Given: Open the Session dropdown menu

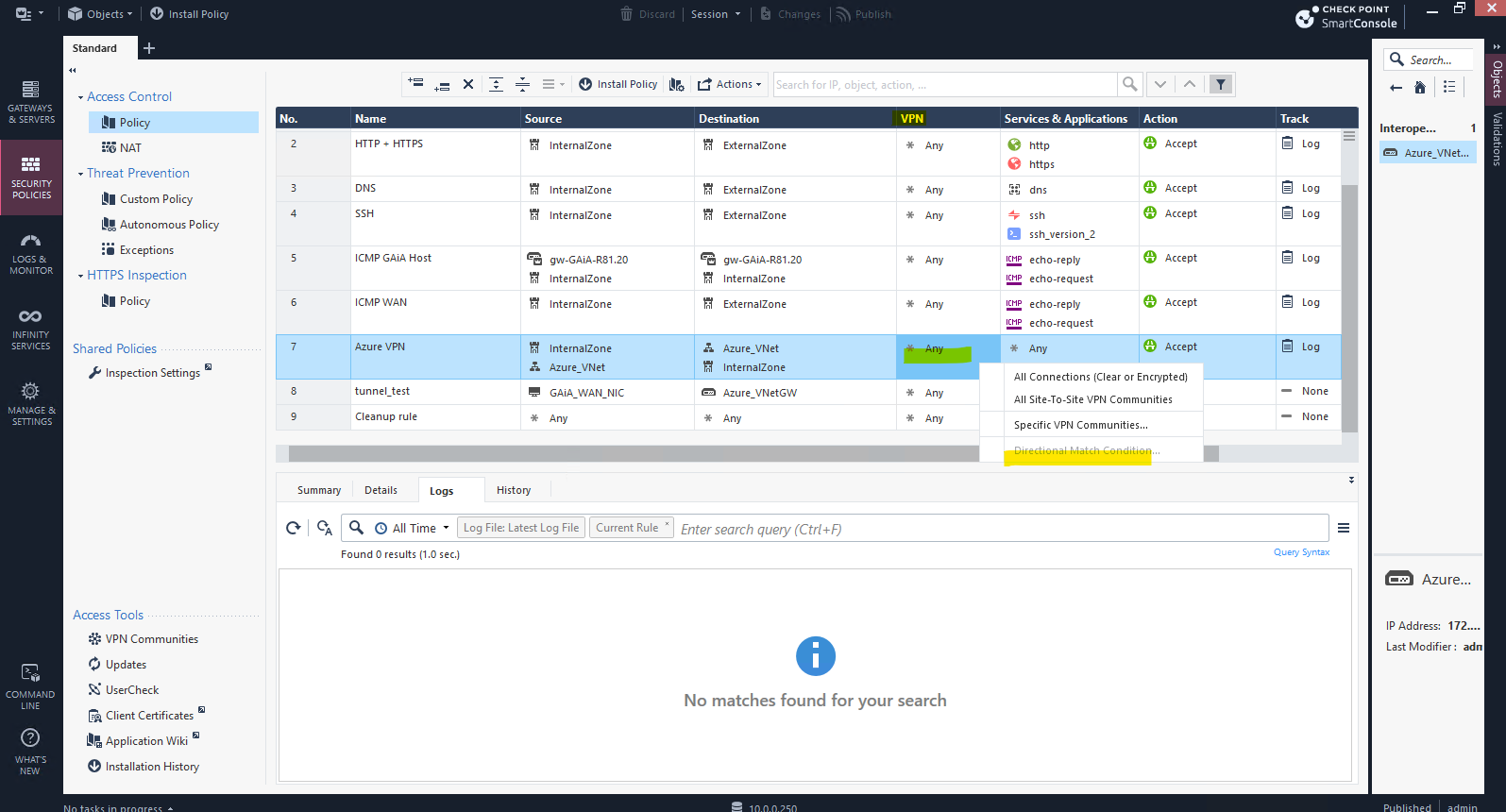Looking at the screenshot, I should [x=716, y=14].
